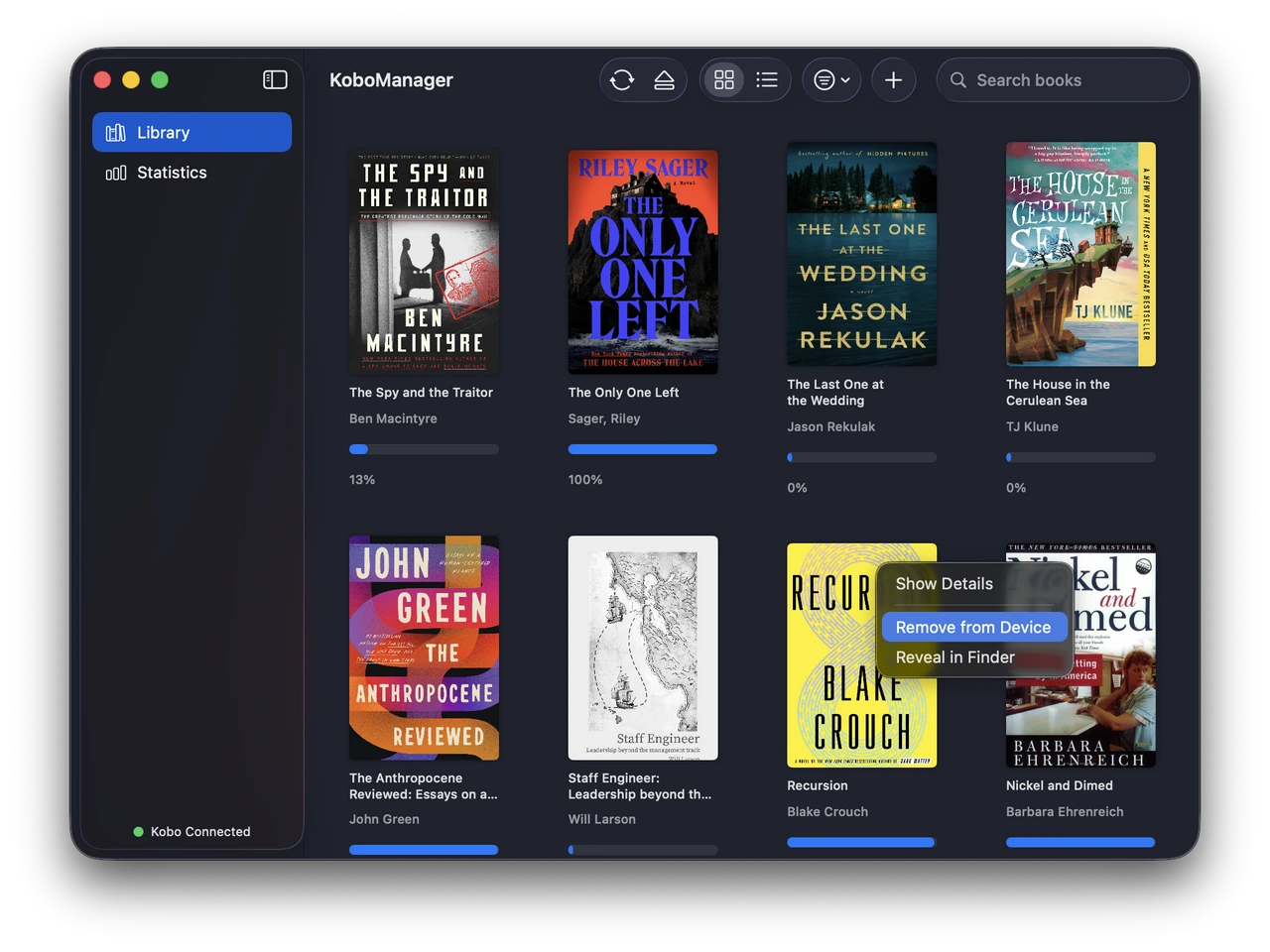Add a new book with plus button

coord(893,80)
